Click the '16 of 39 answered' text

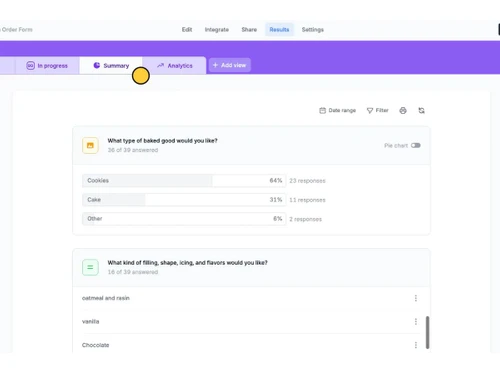[x=133, y=272]
